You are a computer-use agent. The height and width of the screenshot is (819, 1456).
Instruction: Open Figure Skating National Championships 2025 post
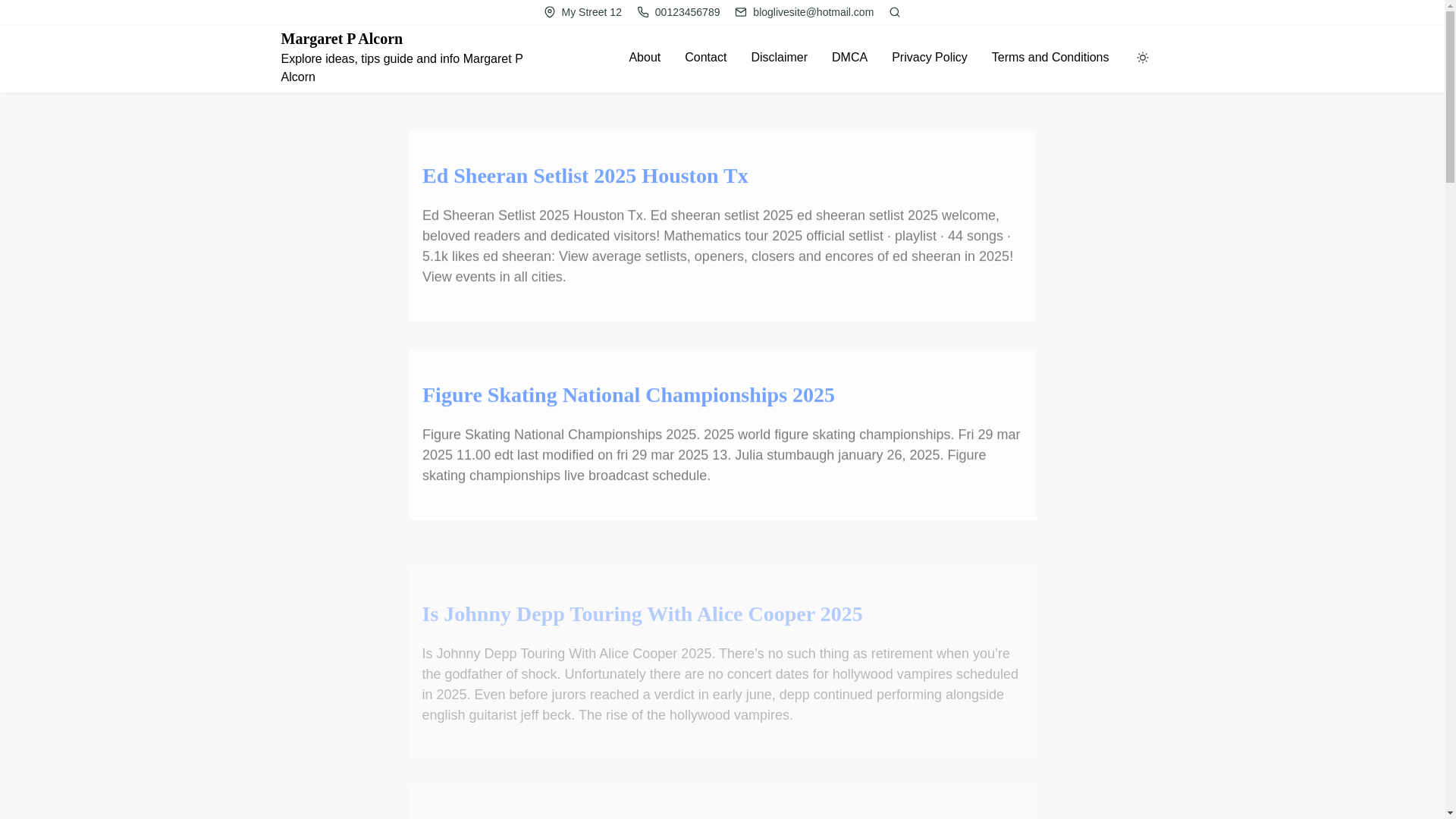(628, 395)
